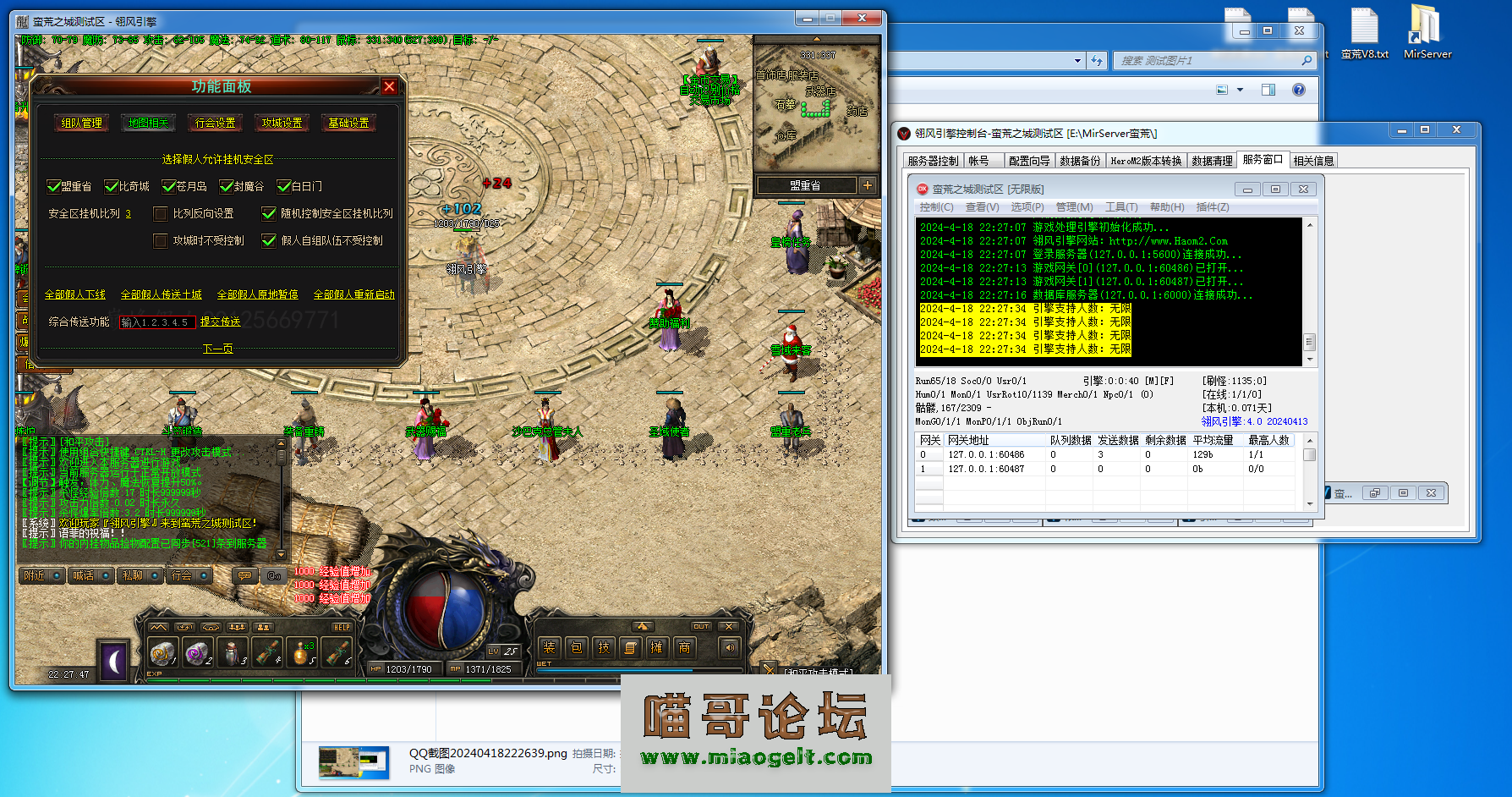Open the 工具(T) menu
Screen dimensions: 1512x797
[x=1120, y=207]
